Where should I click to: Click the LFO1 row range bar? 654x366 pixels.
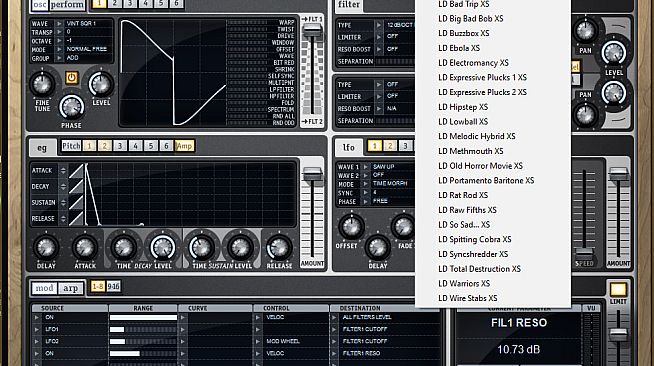pyautogui.click(x=143, y=329)
